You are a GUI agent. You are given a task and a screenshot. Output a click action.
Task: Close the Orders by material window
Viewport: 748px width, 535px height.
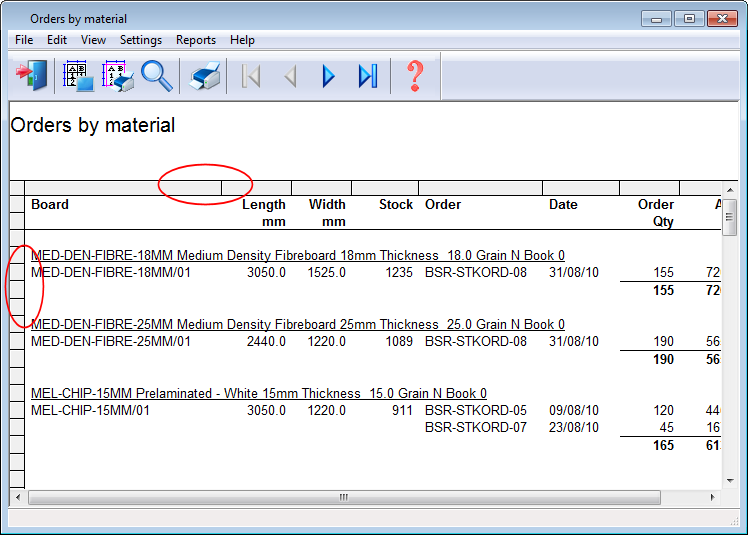click(722, 19)
